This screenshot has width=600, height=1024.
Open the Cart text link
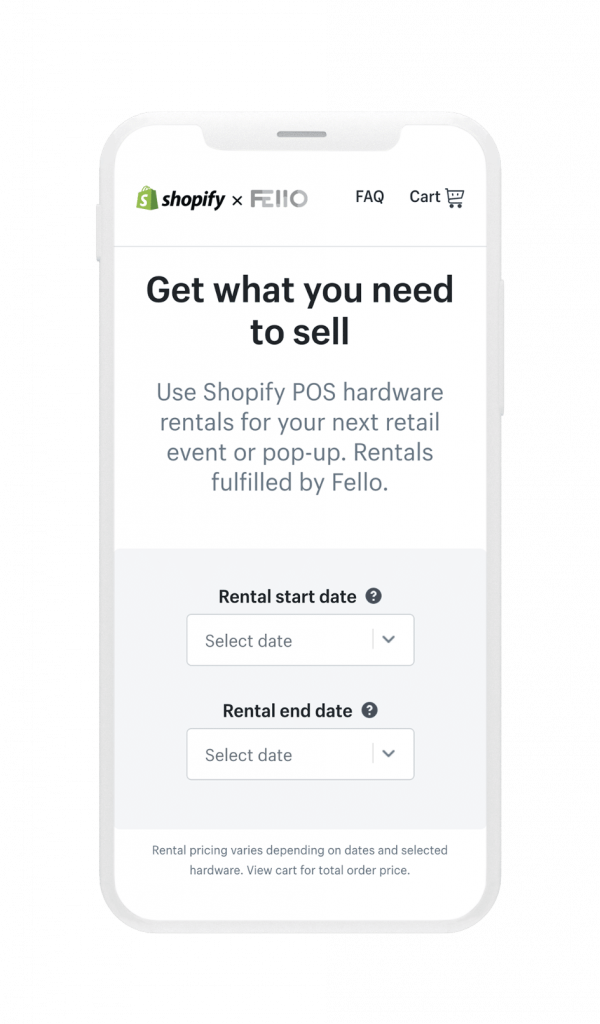click(x=424, y=197)
